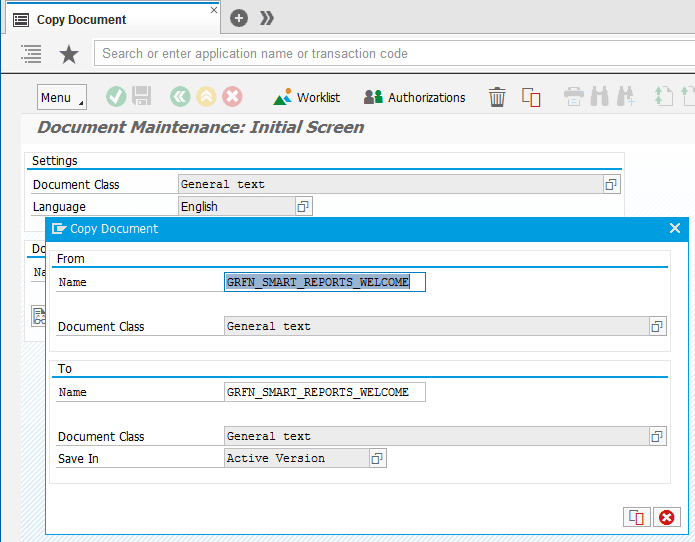Confirm copy with dialog's bottom Copy icon
Image resolution: width=695 pixels, height=542 pixels.
point(636,517)
